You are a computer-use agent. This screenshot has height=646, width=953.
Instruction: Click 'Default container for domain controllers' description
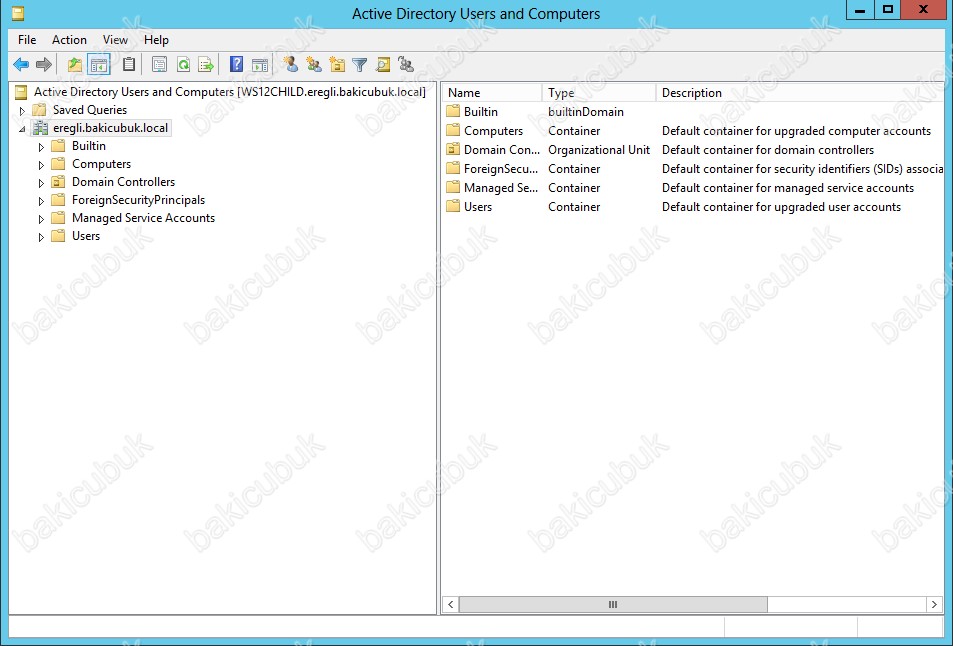pos(768,149)
